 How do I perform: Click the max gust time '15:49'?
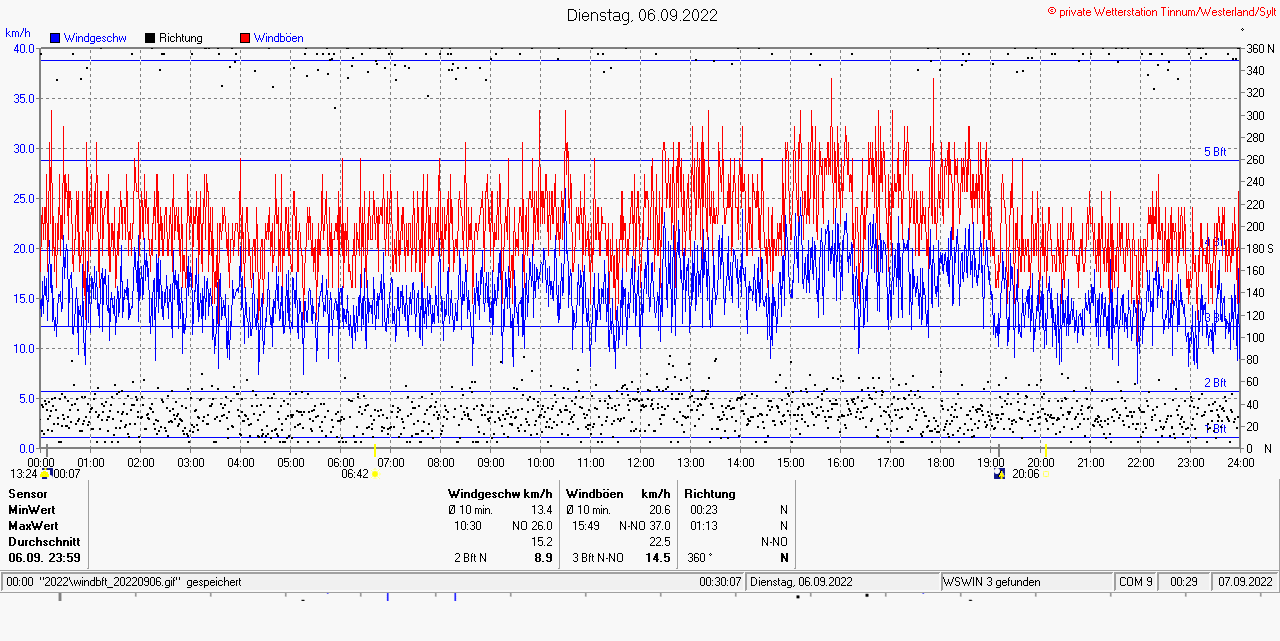586,526
